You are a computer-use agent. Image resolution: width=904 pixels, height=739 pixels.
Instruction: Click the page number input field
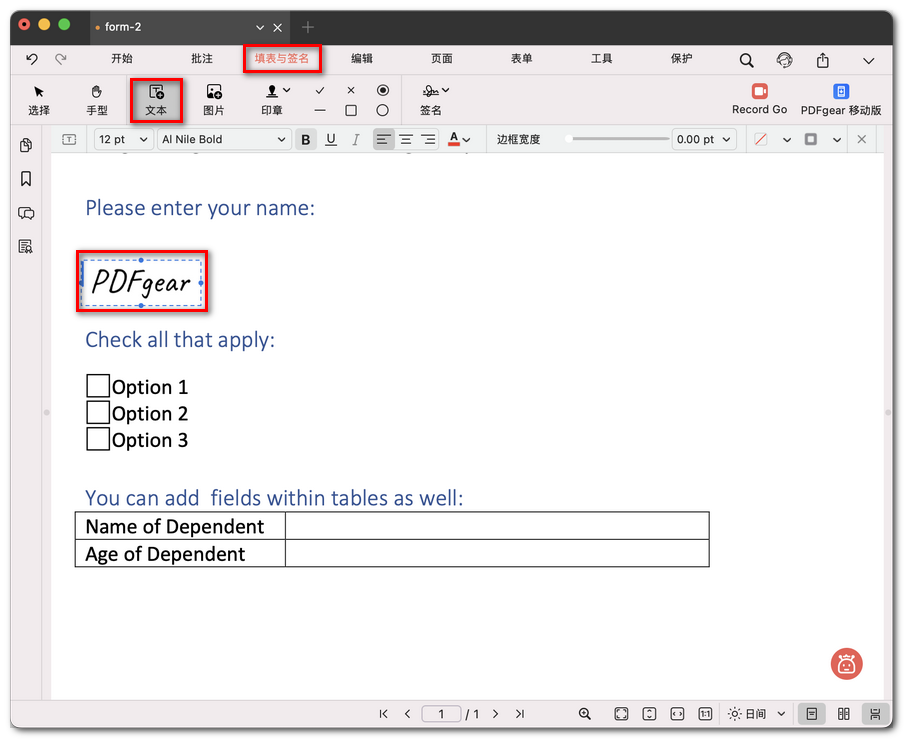click(x=441, y=714)
